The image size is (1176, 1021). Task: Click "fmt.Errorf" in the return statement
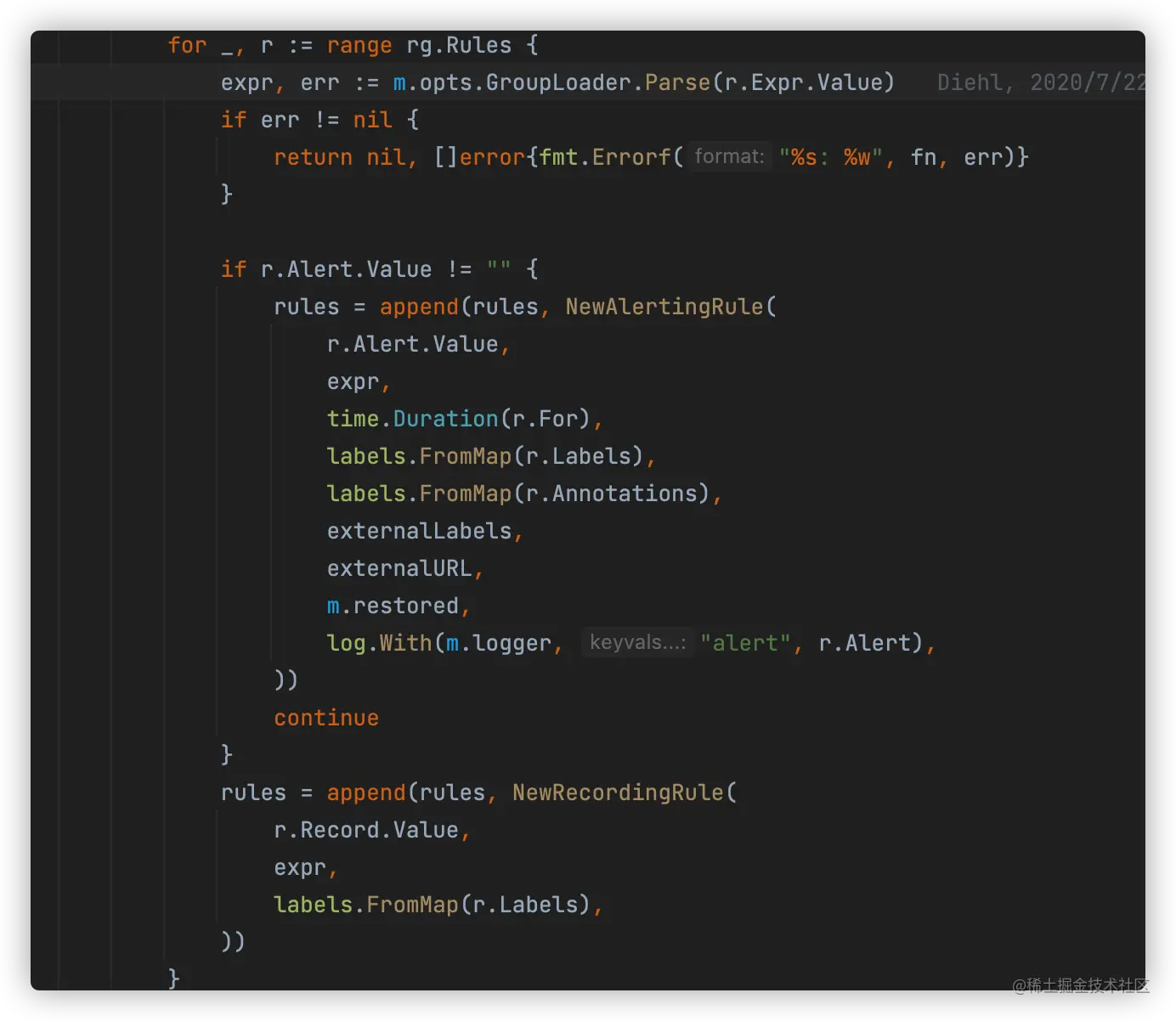[x=605, y=158]
